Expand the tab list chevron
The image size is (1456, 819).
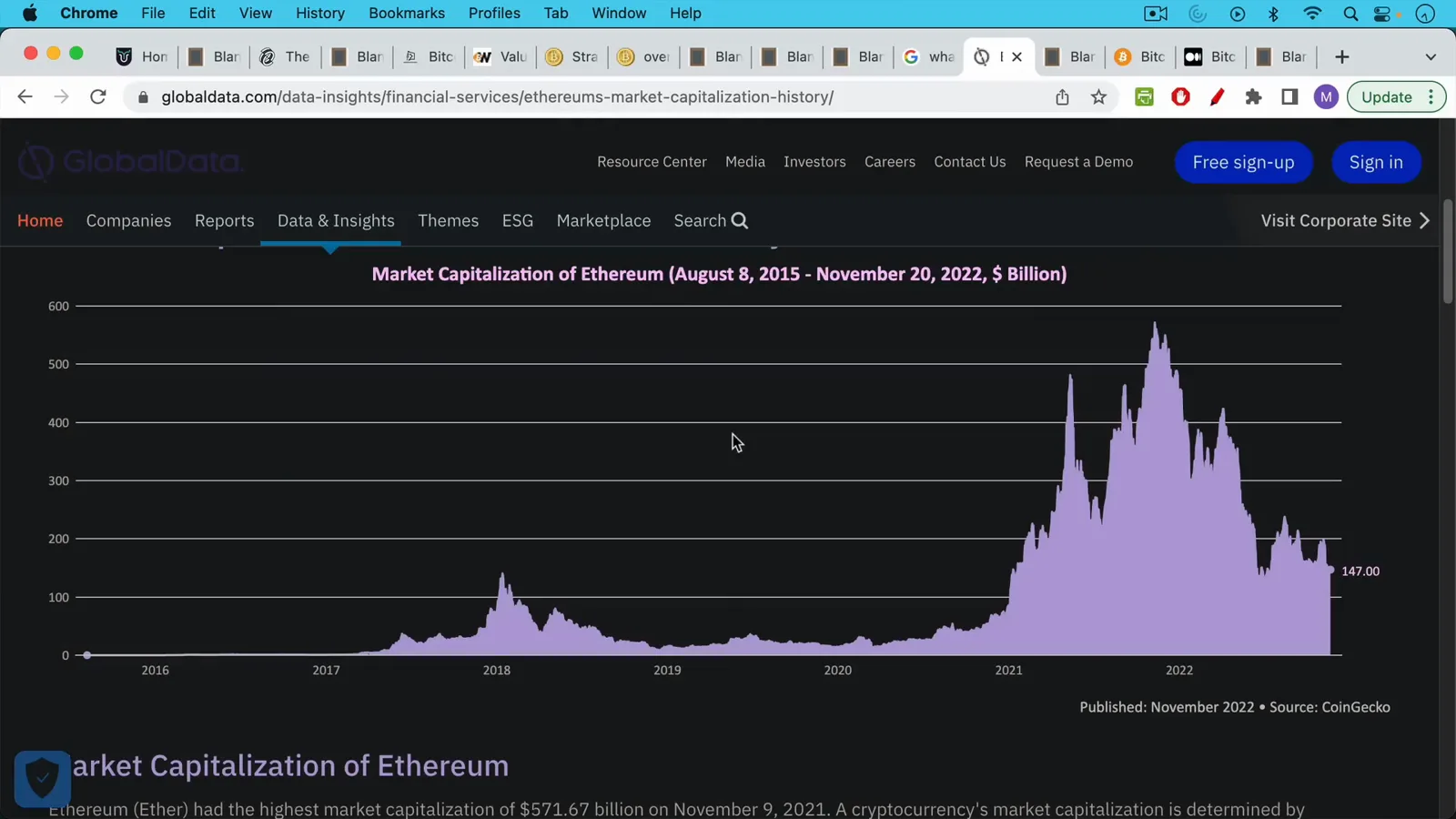(1431, 56)
